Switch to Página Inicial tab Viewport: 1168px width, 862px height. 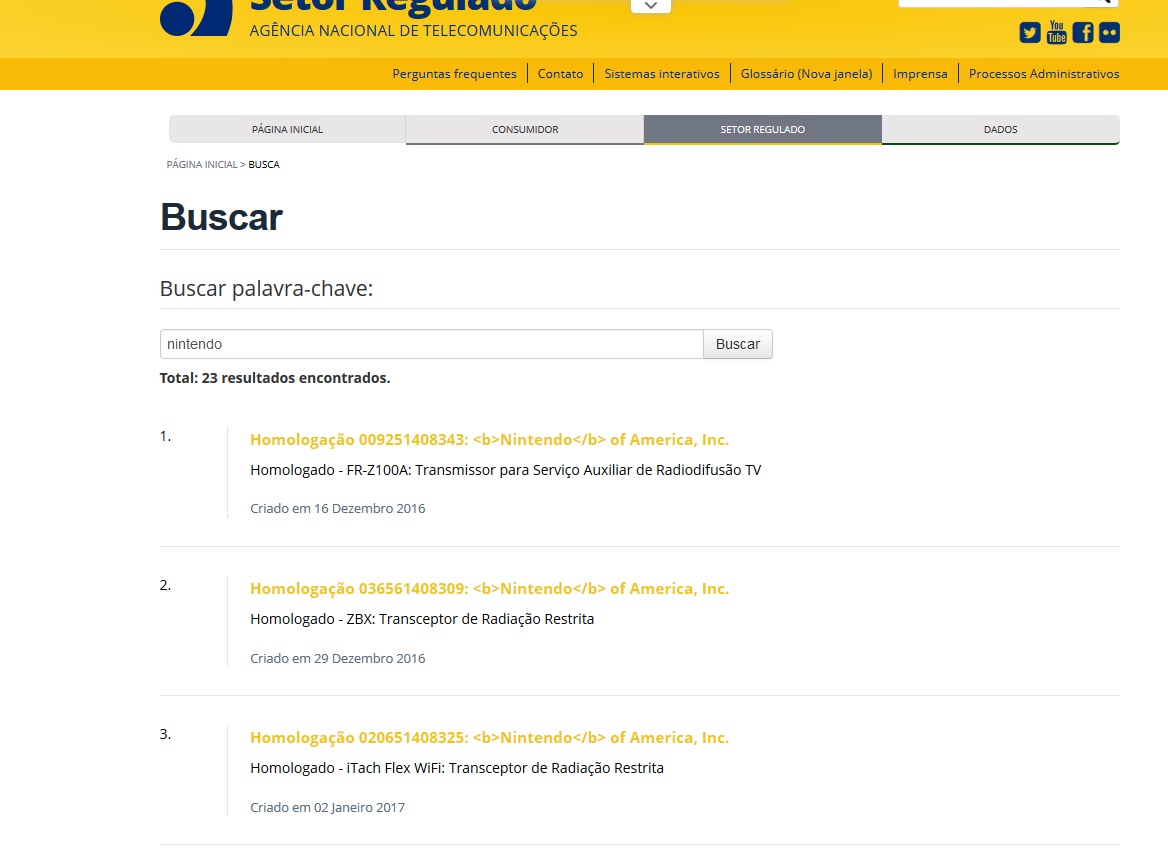(288, 130)
